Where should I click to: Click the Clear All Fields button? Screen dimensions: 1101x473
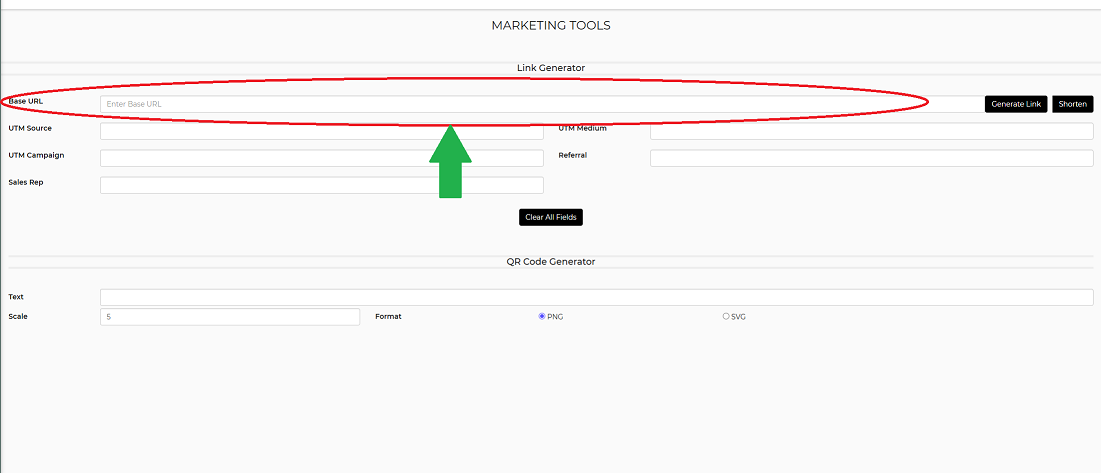point(551,218)
